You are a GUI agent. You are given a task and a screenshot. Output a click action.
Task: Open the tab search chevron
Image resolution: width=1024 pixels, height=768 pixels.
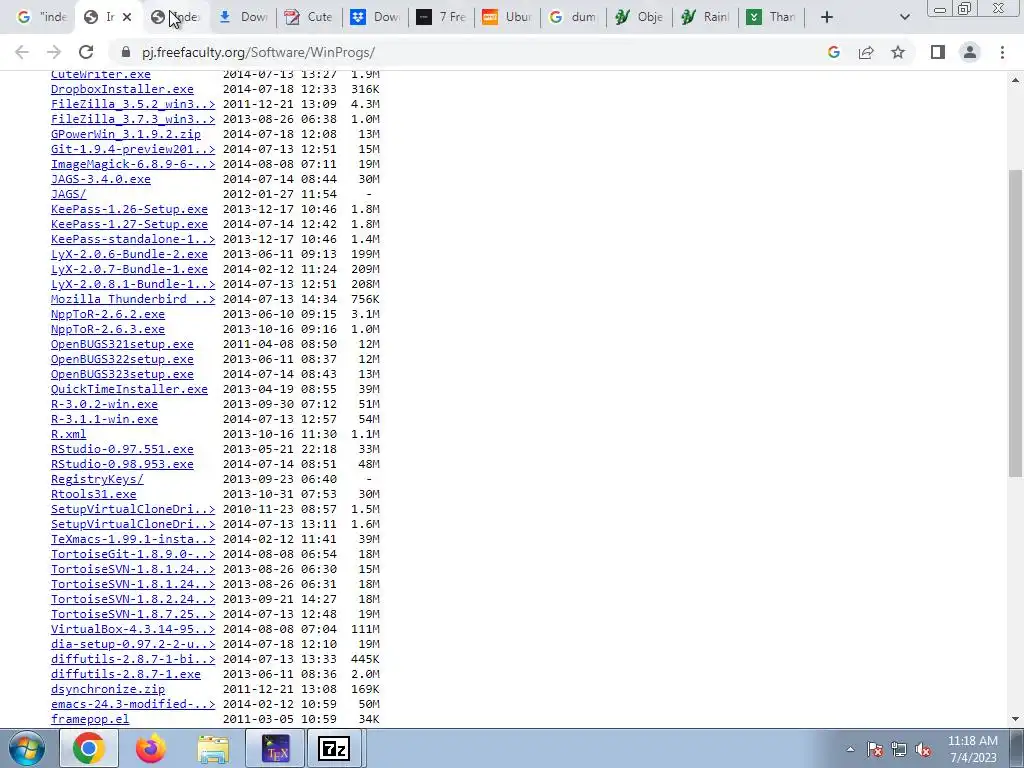point(904,17)
